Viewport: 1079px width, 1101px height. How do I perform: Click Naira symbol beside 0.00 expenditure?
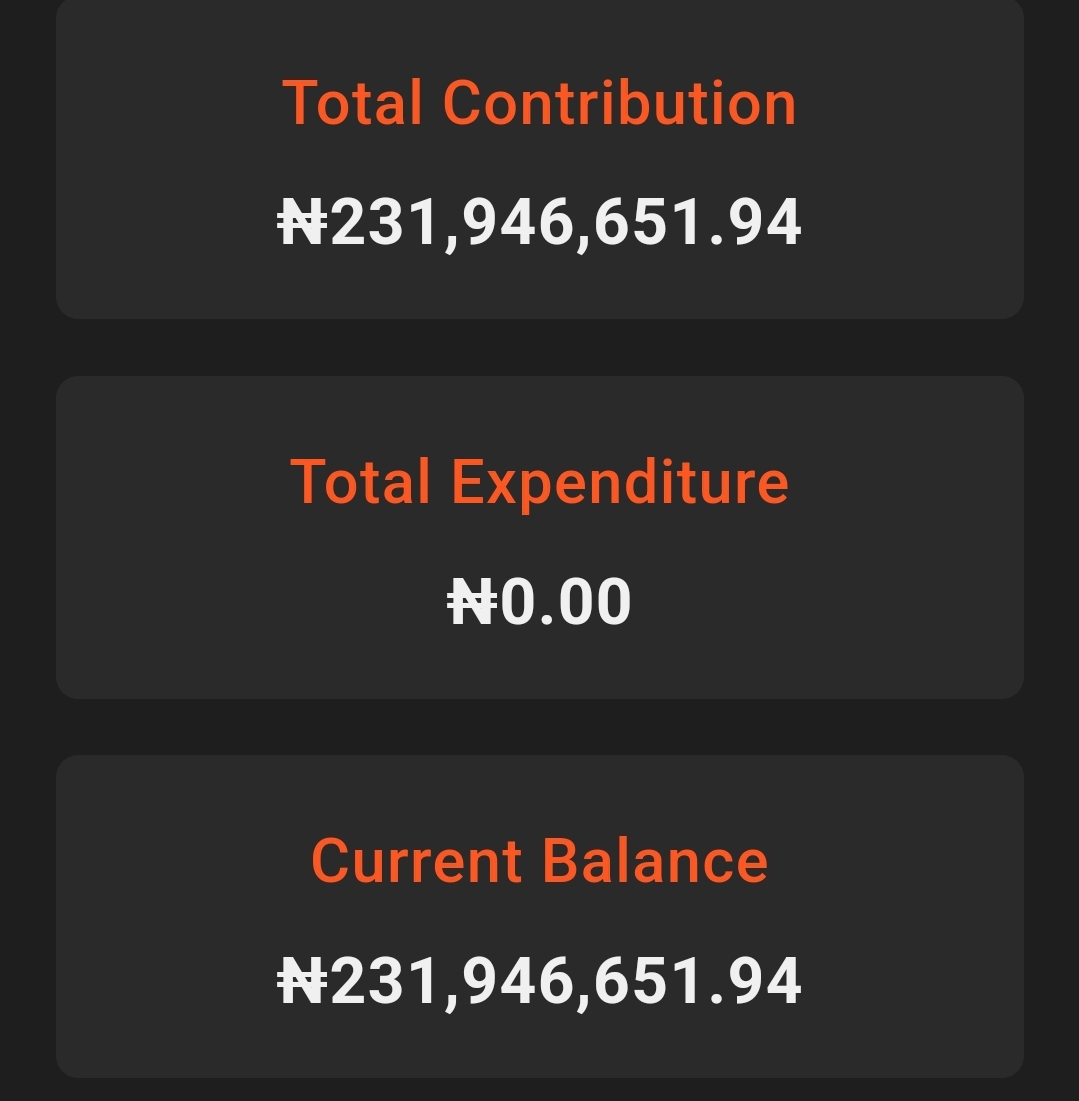click(x=472, y=603)
